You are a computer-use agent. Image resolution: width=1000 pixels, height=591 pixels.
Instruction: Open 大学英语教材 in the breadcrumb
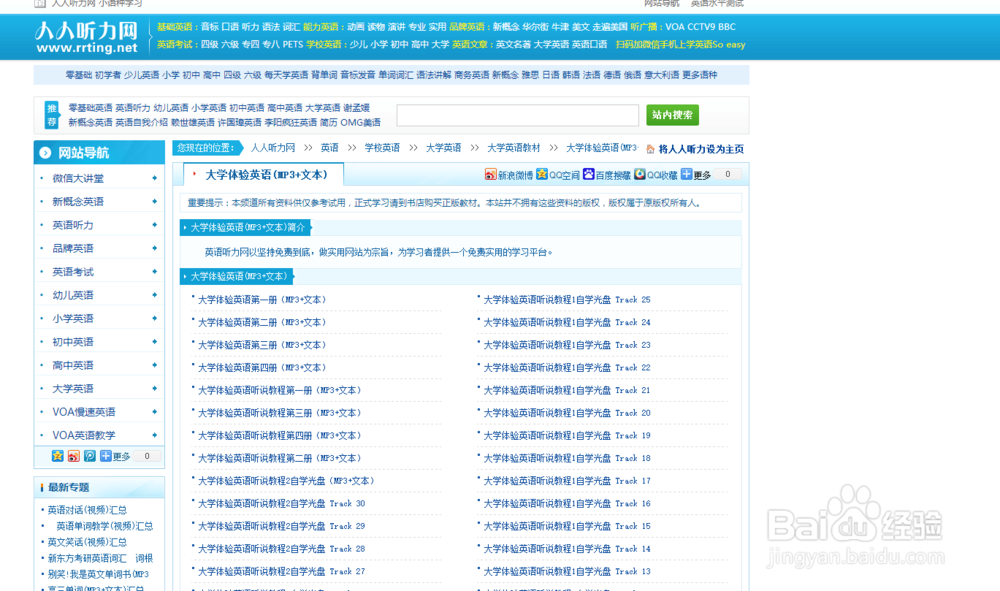[513, 148]
